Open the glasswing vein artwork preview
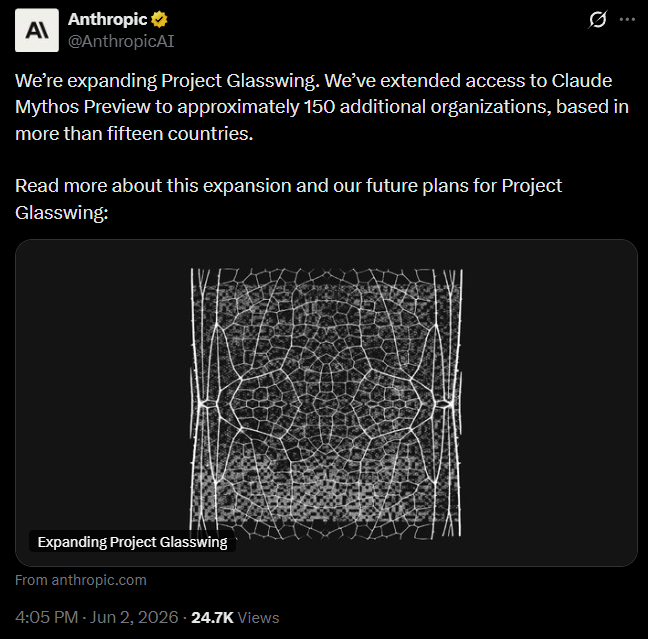The height and width of the screenshot is (639, 648). coord(326,404)
